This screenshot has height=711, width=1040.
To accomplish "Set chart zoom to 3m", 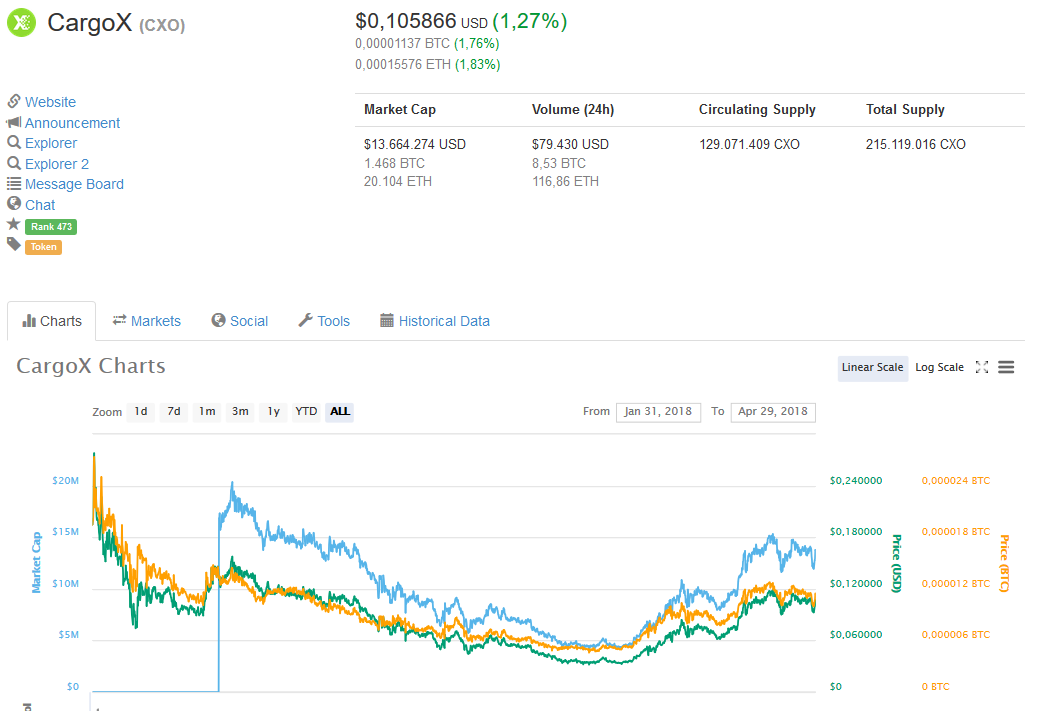I will (240, 412).
